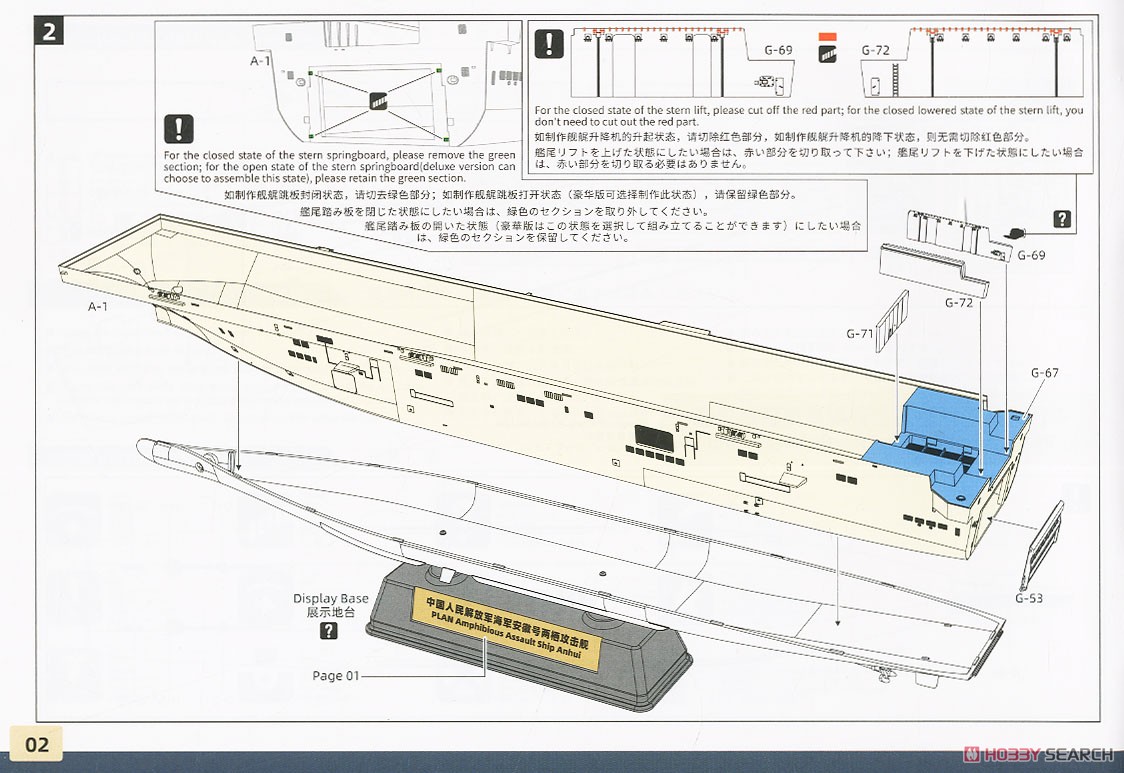This screenshot has height=773, width=1124.
Task: Click 'PLAN Amphibious Assault Ship Anhui' plate text
Action: [x=505, y=635]
